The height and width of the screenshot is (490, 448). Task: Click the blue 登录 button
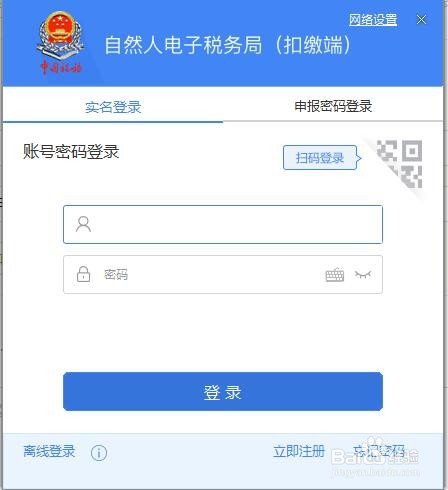click(x=223, y=391)
